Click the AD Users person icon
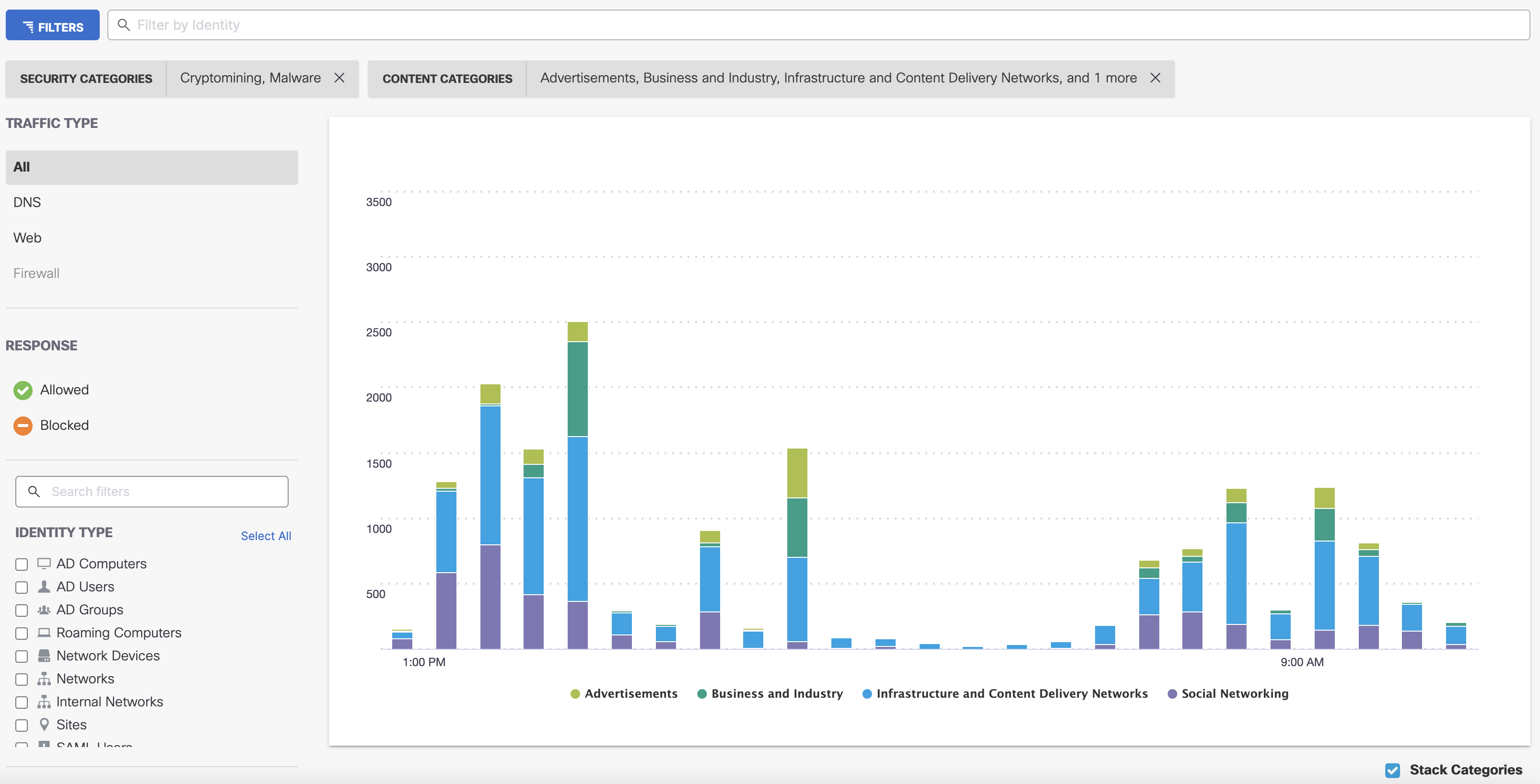 (44, 586)
